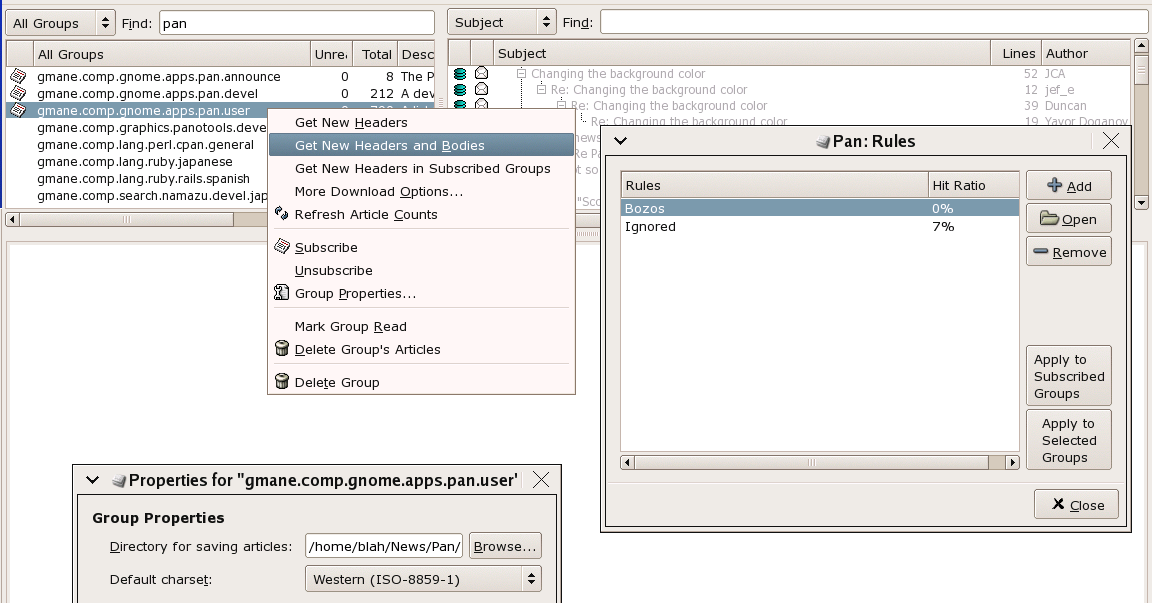Click the right arrow of the Rules scrollbar
This screenshot has width=1152, height=603.
1012,462
